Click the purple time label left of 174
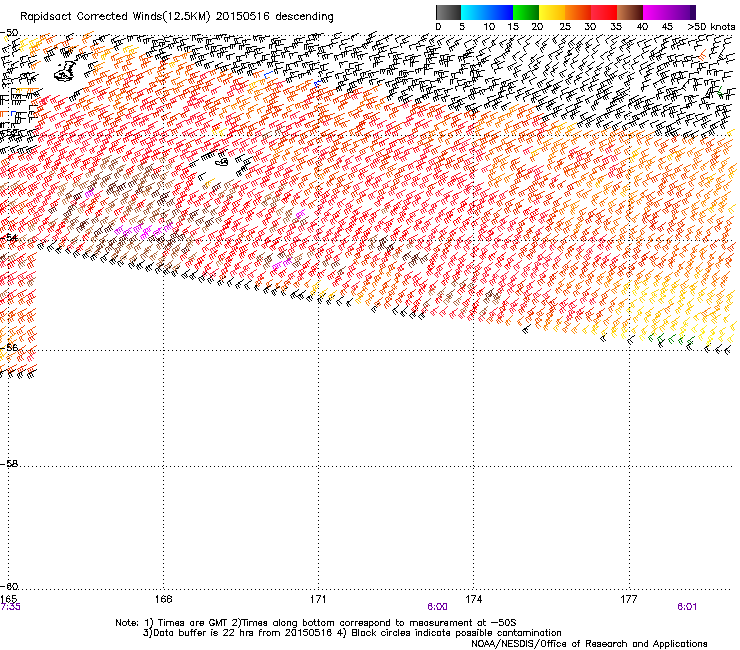 coord(437,607)
